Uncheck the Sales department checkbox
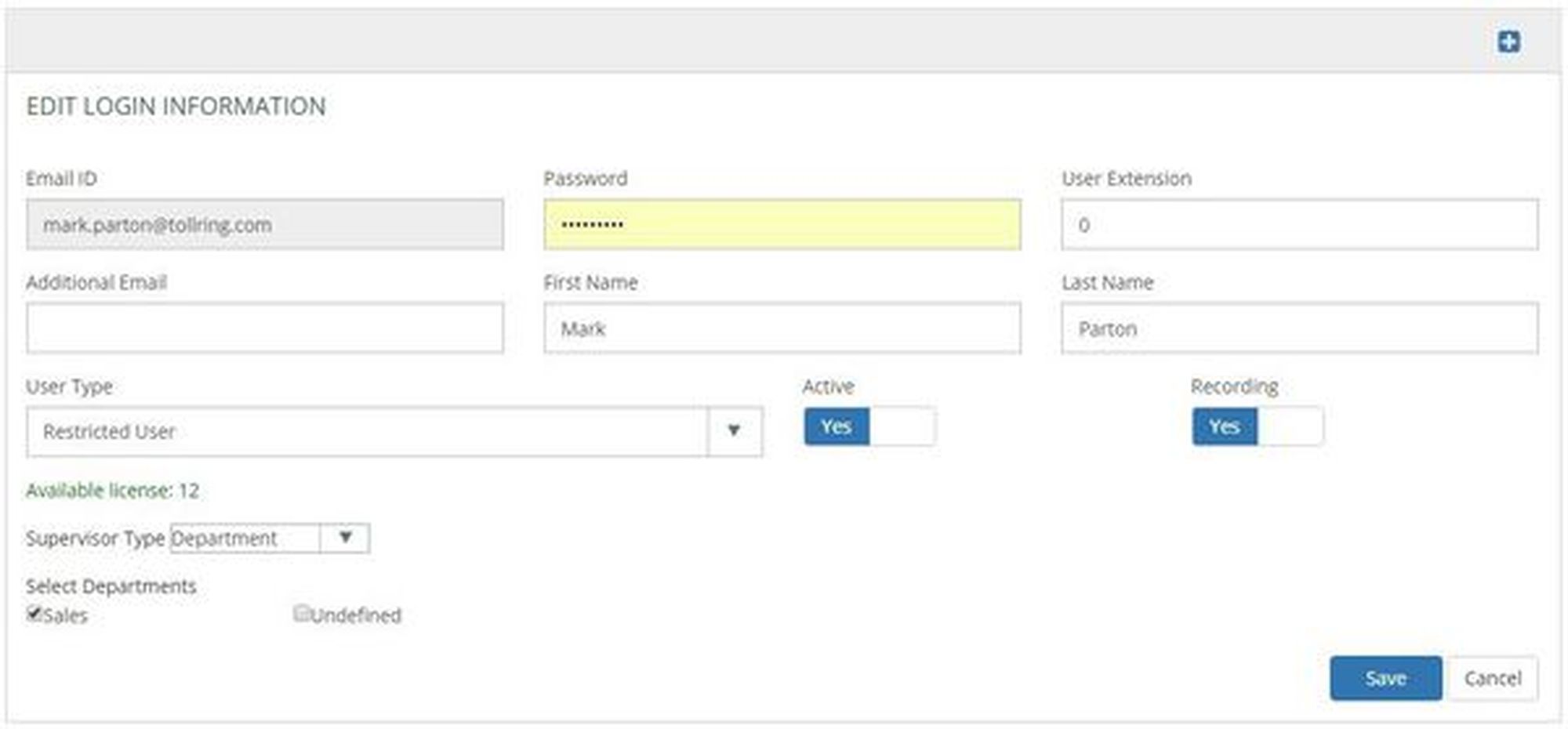The image size is (1568, 729). click(34, 613)
